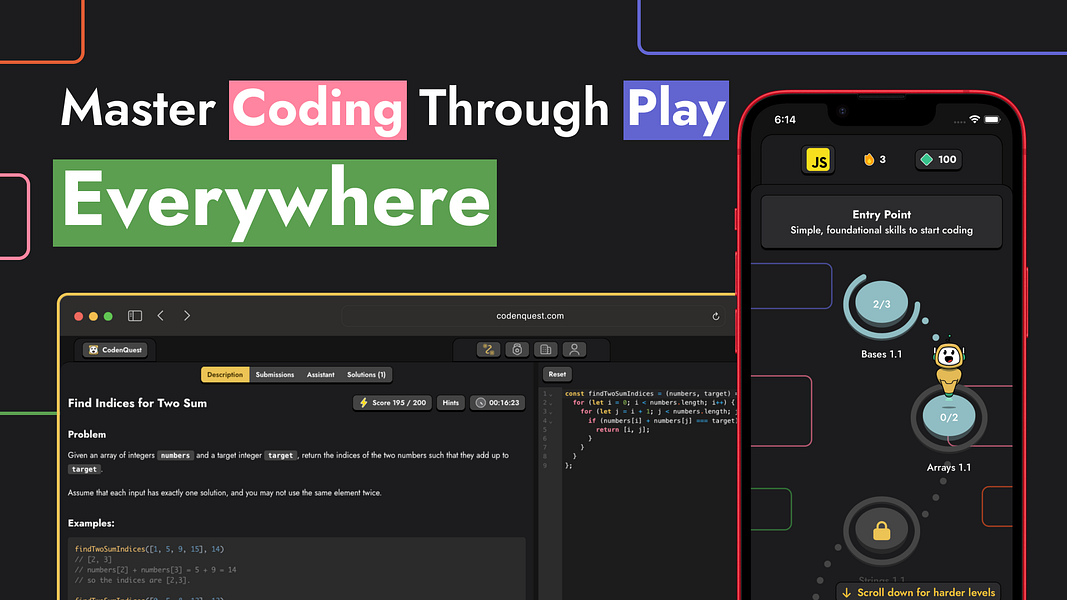Open the Assistant tab
The width and height of the screenshot is (1067, 600).
pos(320,373)
